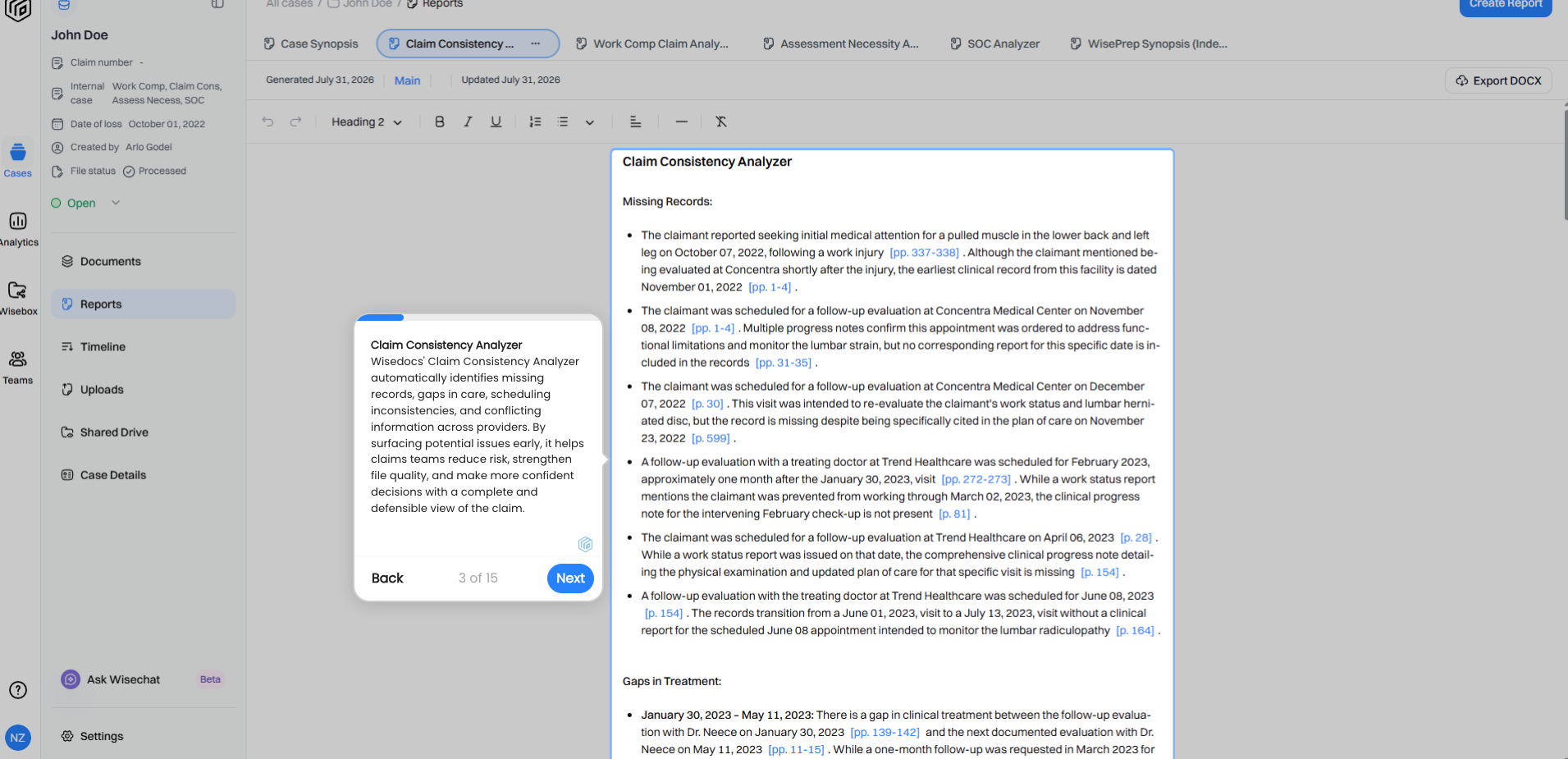This screenshot has width=1568, height=759.
Task: Change the Open case status dropdown
Action: [85, 203]
